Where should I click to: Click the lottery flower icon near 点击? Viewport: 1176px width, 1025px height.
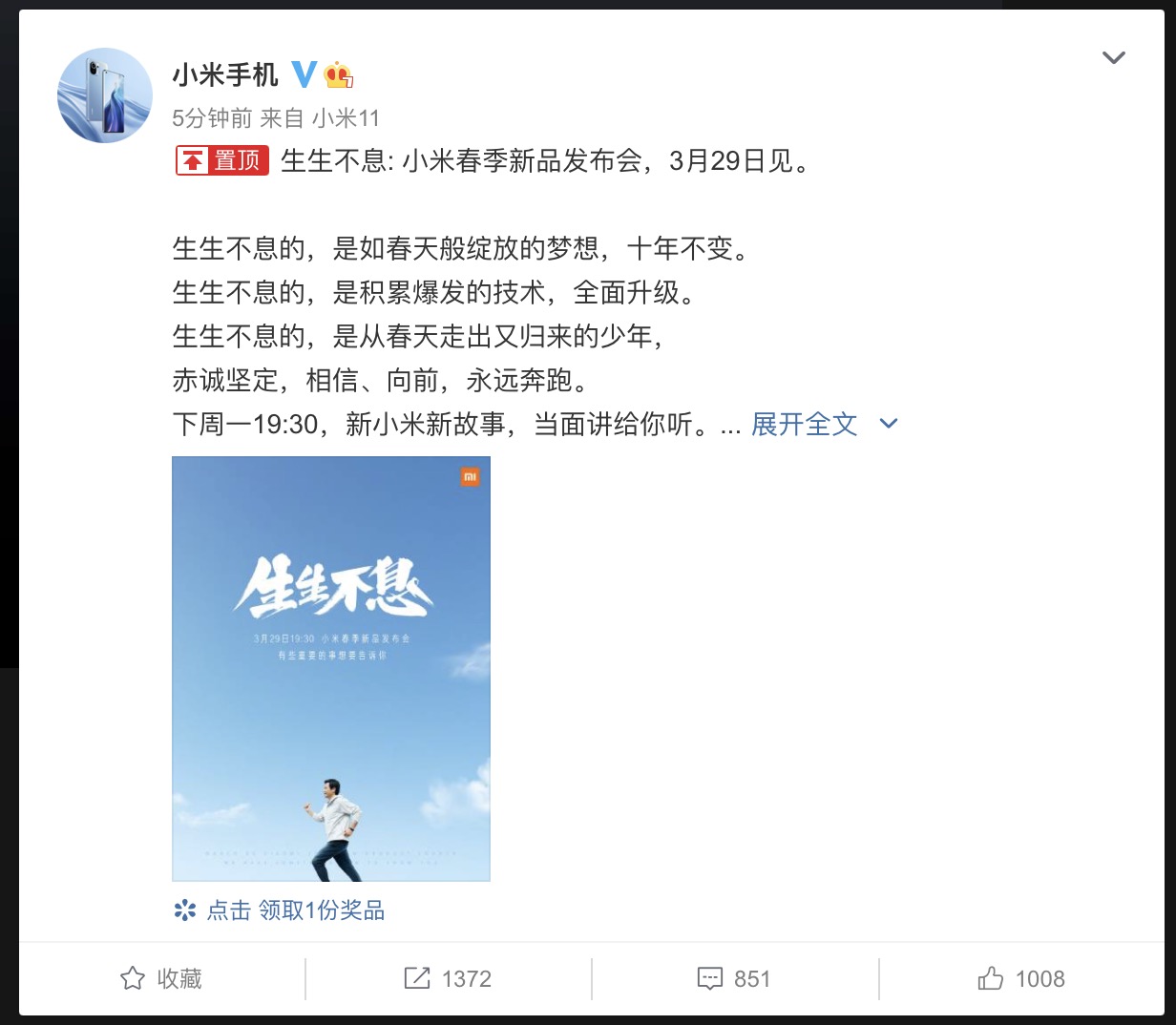click(185, 910)
